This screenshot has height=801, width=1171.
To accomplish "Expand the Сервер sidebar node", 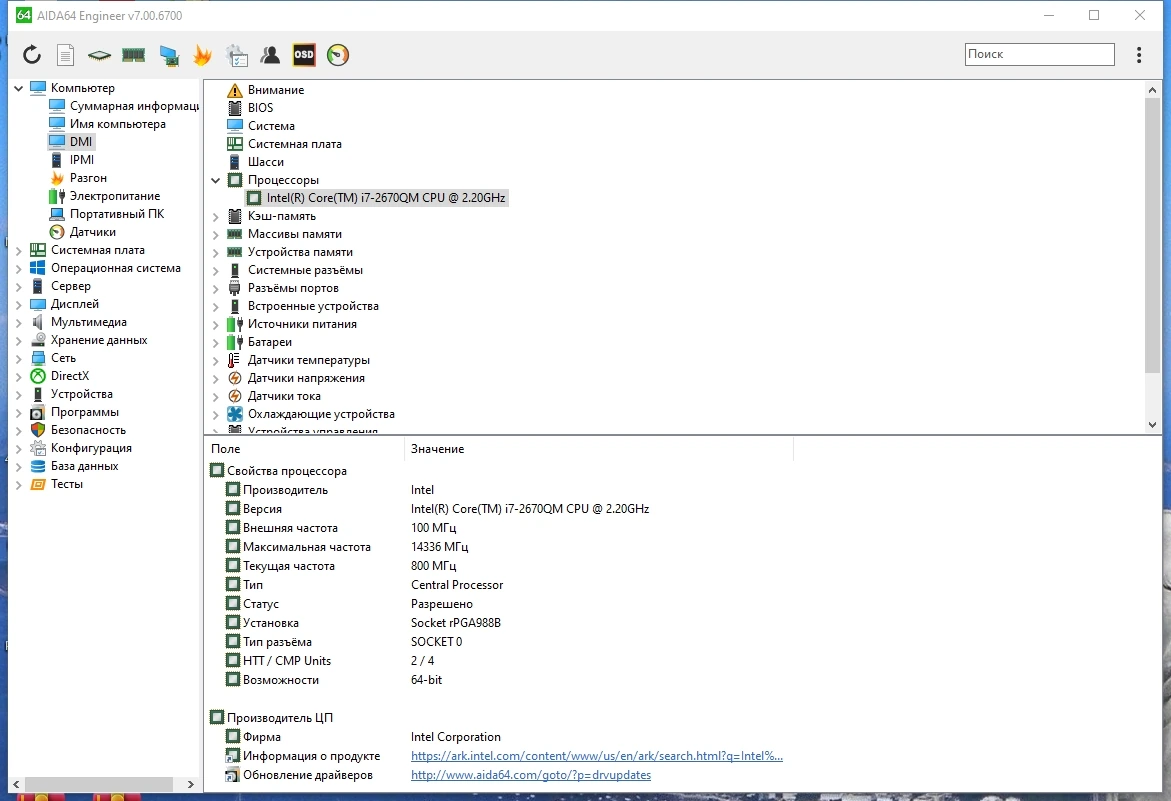I will coord(19,286).
